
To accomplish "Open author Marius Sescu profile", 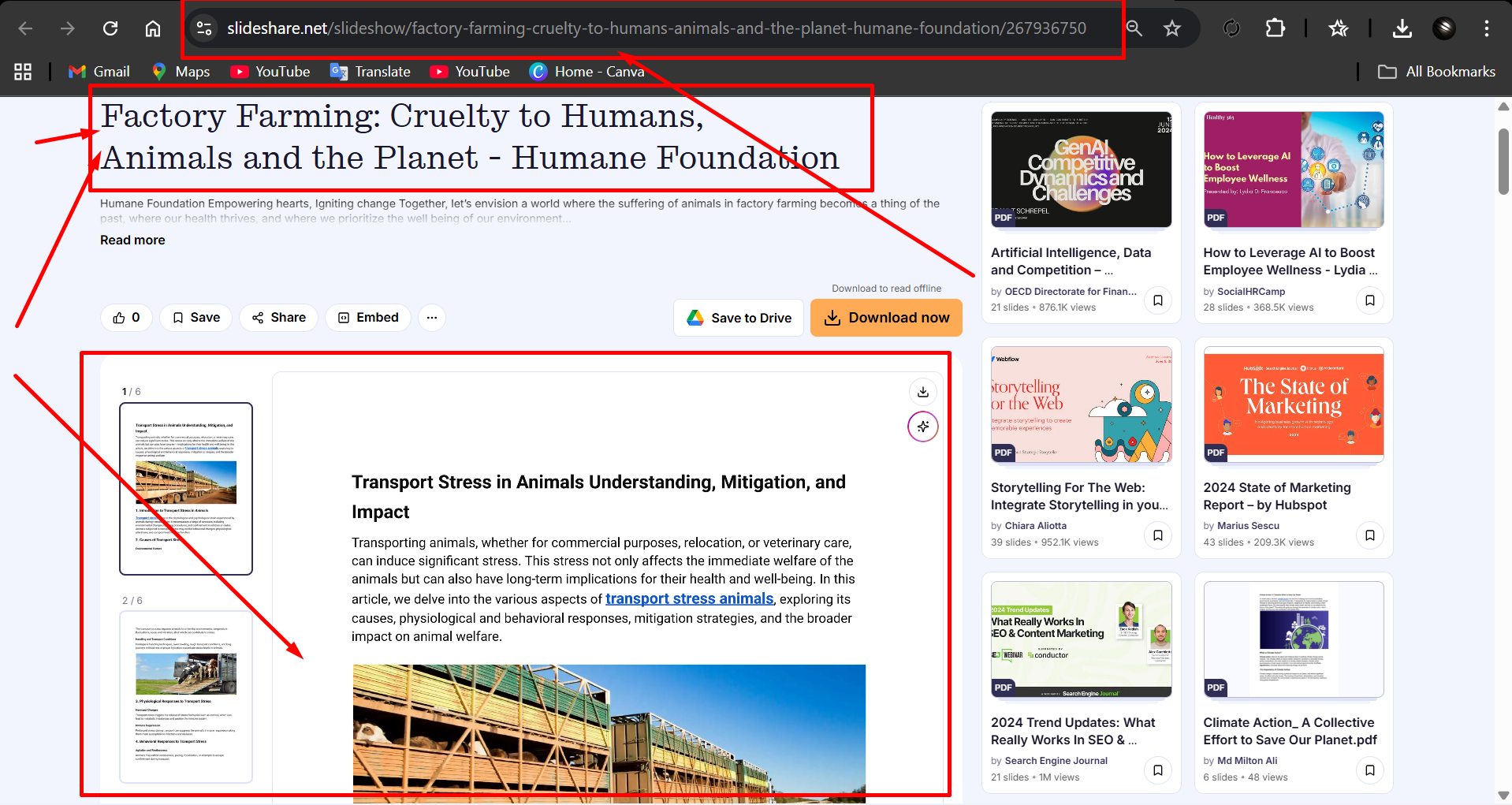I will [x=1248, y=526].
